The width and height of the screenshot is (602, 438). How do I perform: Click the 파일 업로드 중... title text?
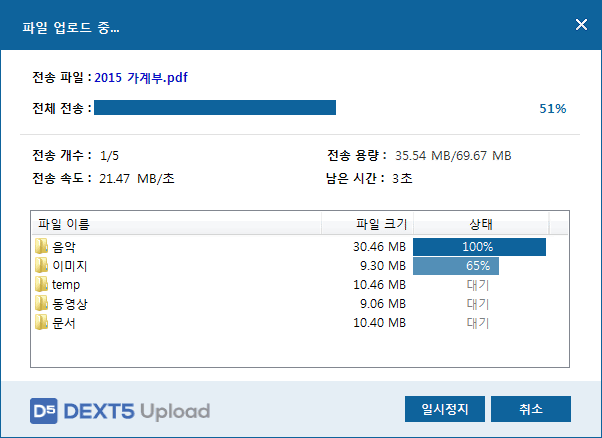tap(71, 28)
